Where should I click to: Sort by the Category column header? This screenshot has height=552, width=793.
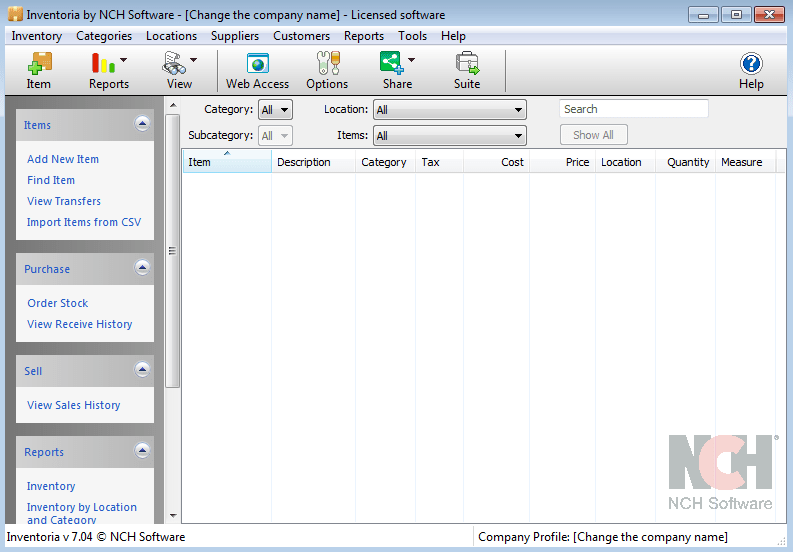(x=385, y=162)
